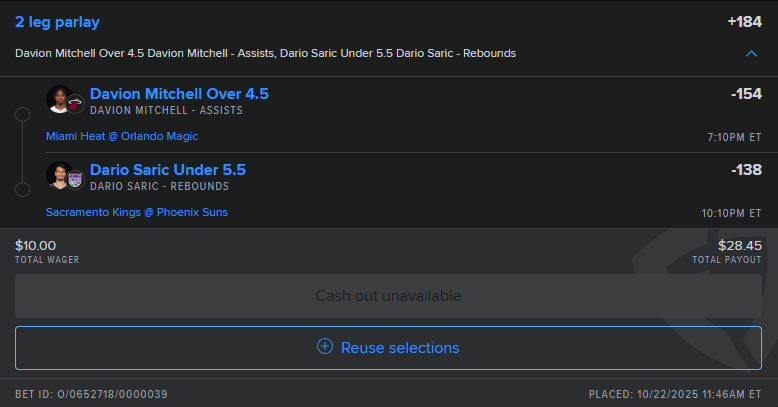Click the plus icon in Reuse selections
The width and height of the screenshot is (778, 407).
tap(325, 346)
